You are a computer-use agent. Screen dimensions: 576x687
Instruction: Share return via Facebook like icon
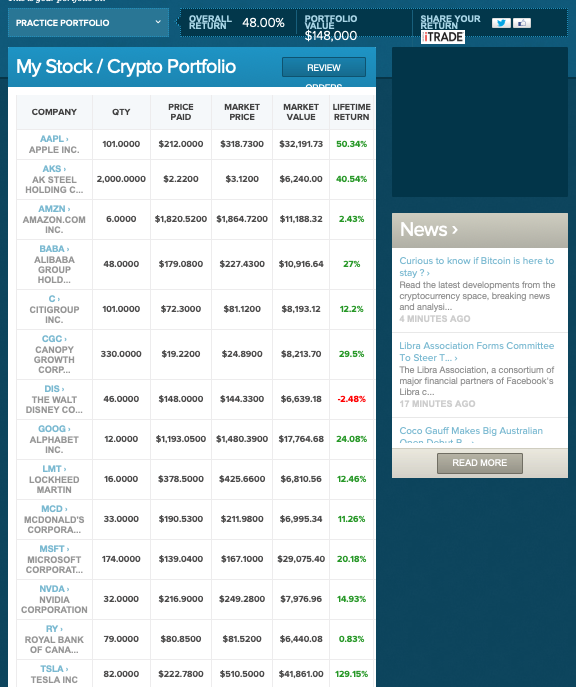pyautogui.click(x=522, y=23)
